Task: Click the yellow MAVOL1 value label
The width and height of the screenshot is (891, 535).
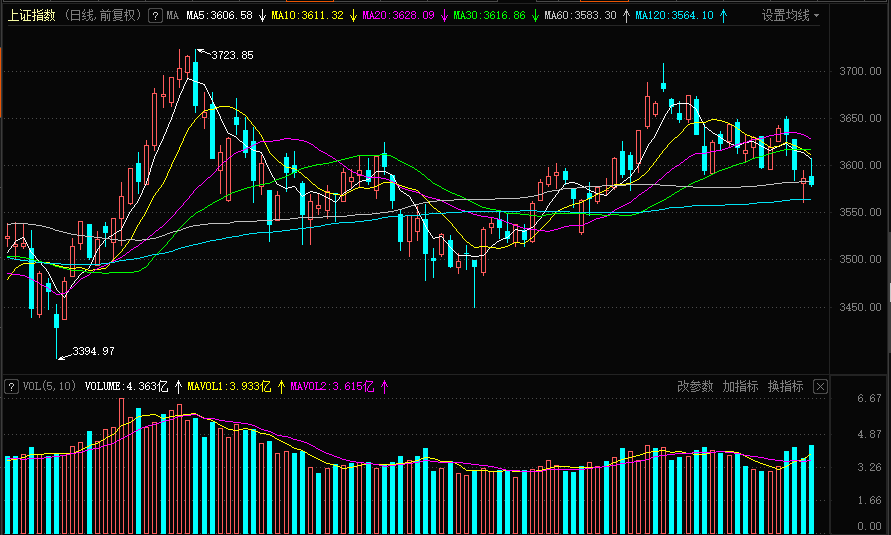Action: (x=229, y=386)
